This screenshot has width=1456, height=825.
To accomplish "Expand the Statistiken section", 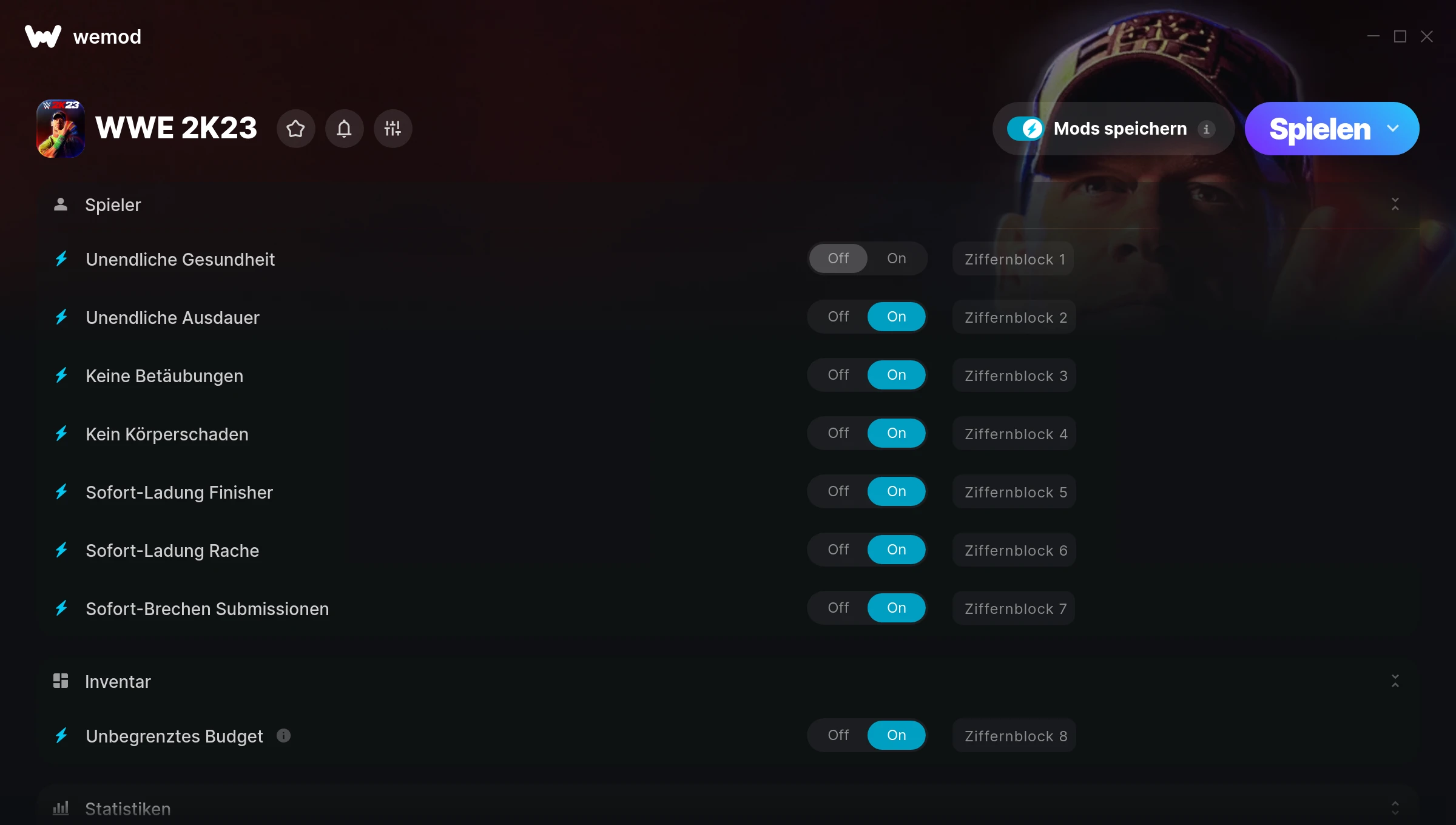I will 1395,808.
